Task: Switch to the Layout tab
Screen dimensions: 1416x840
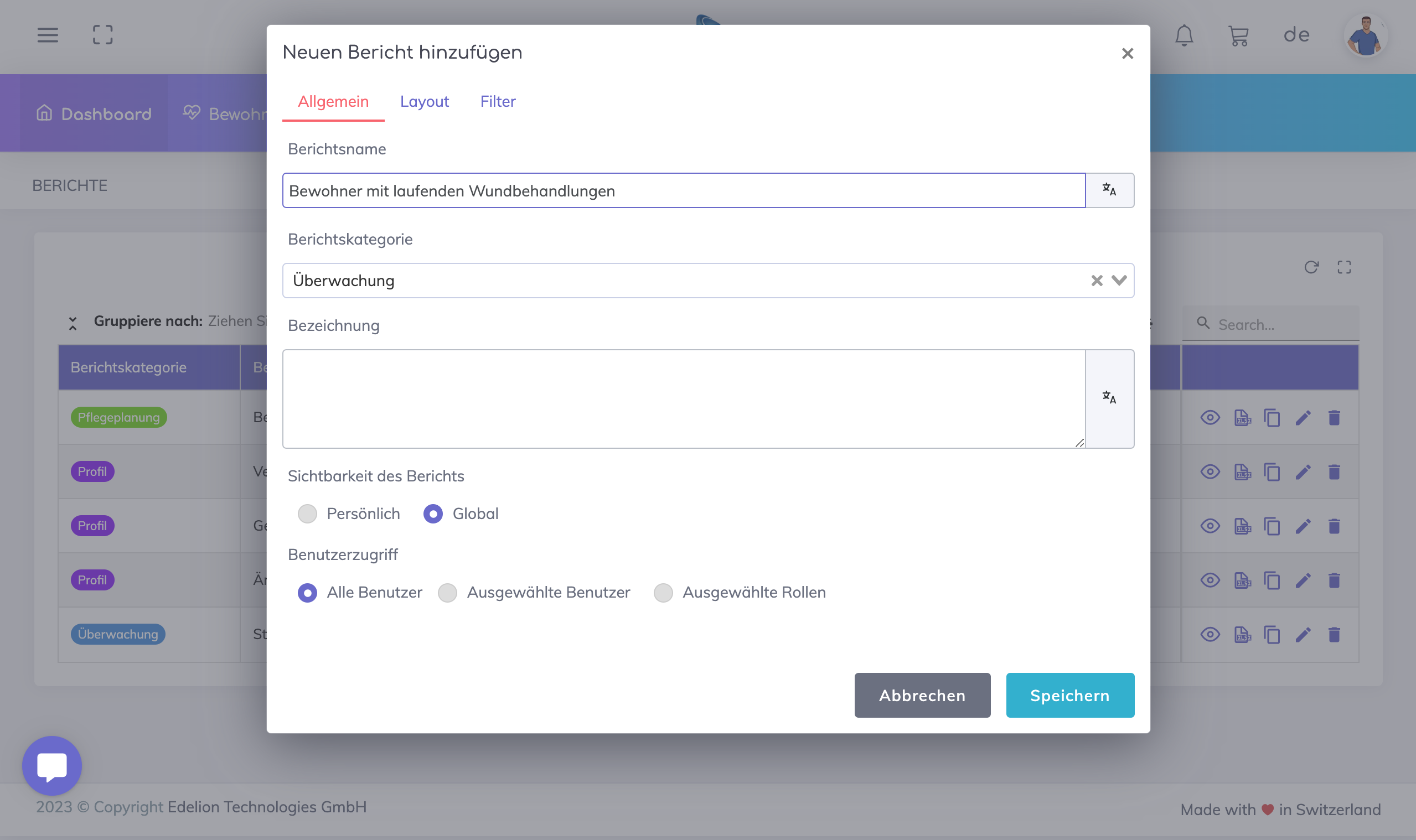Action: point(424,101)
